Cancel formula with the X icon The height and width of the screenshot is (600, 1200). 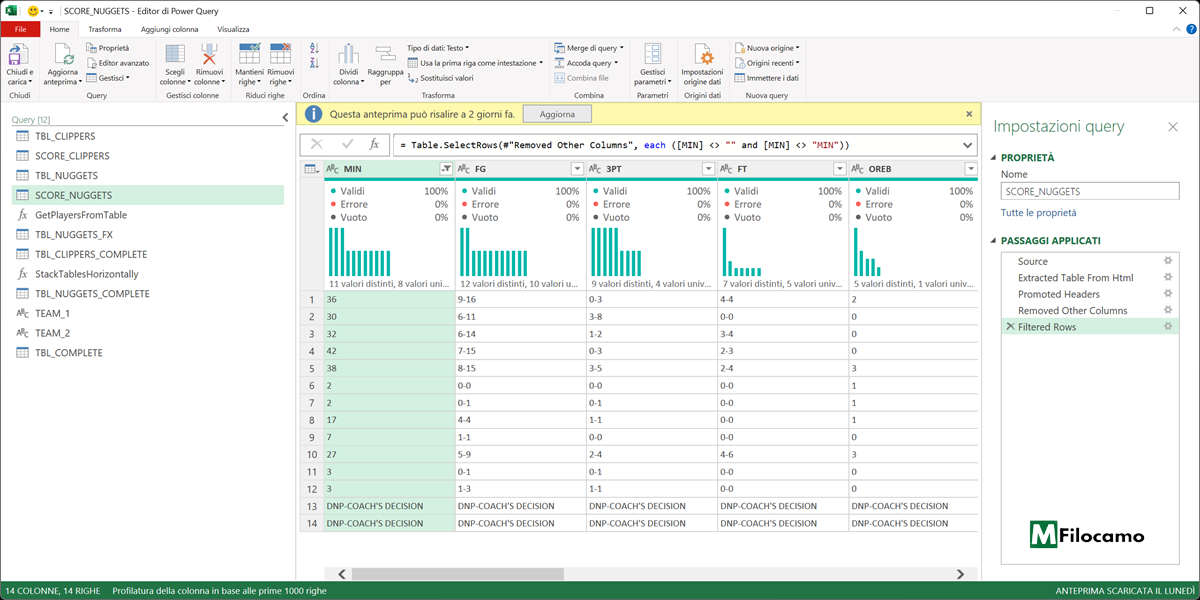click(316, 145)
